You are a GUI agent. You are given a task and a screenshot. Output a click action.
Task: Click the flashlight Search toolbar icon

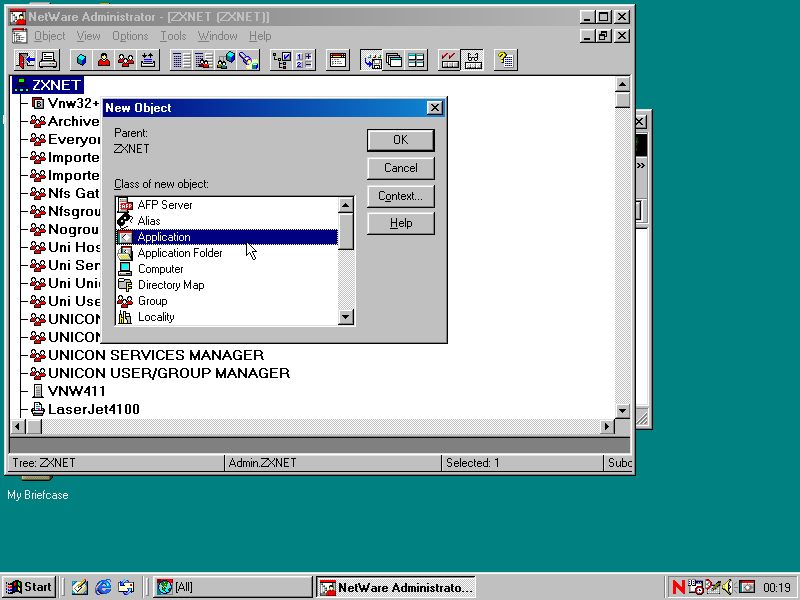248,60
